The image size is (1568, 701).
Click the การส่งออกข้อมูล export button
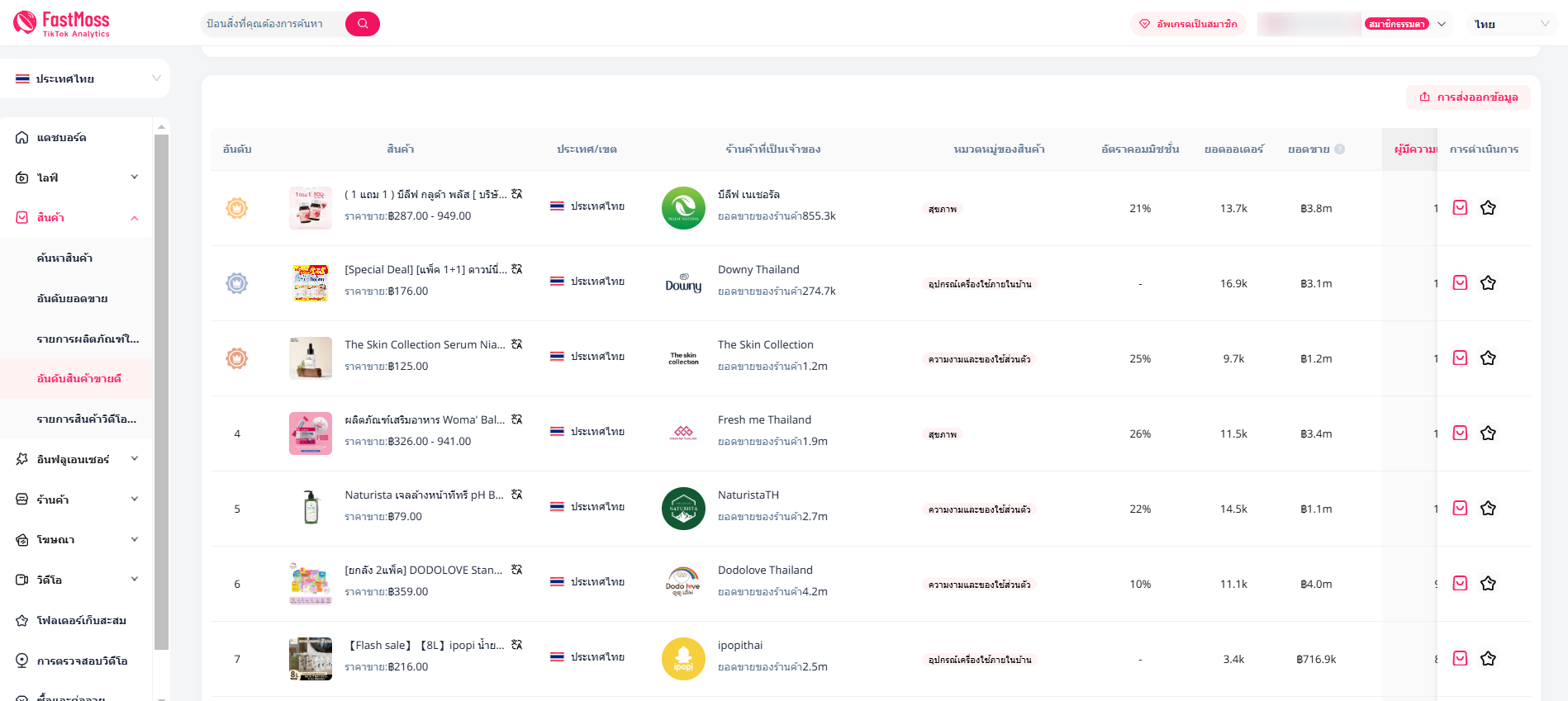[1468, 97]
